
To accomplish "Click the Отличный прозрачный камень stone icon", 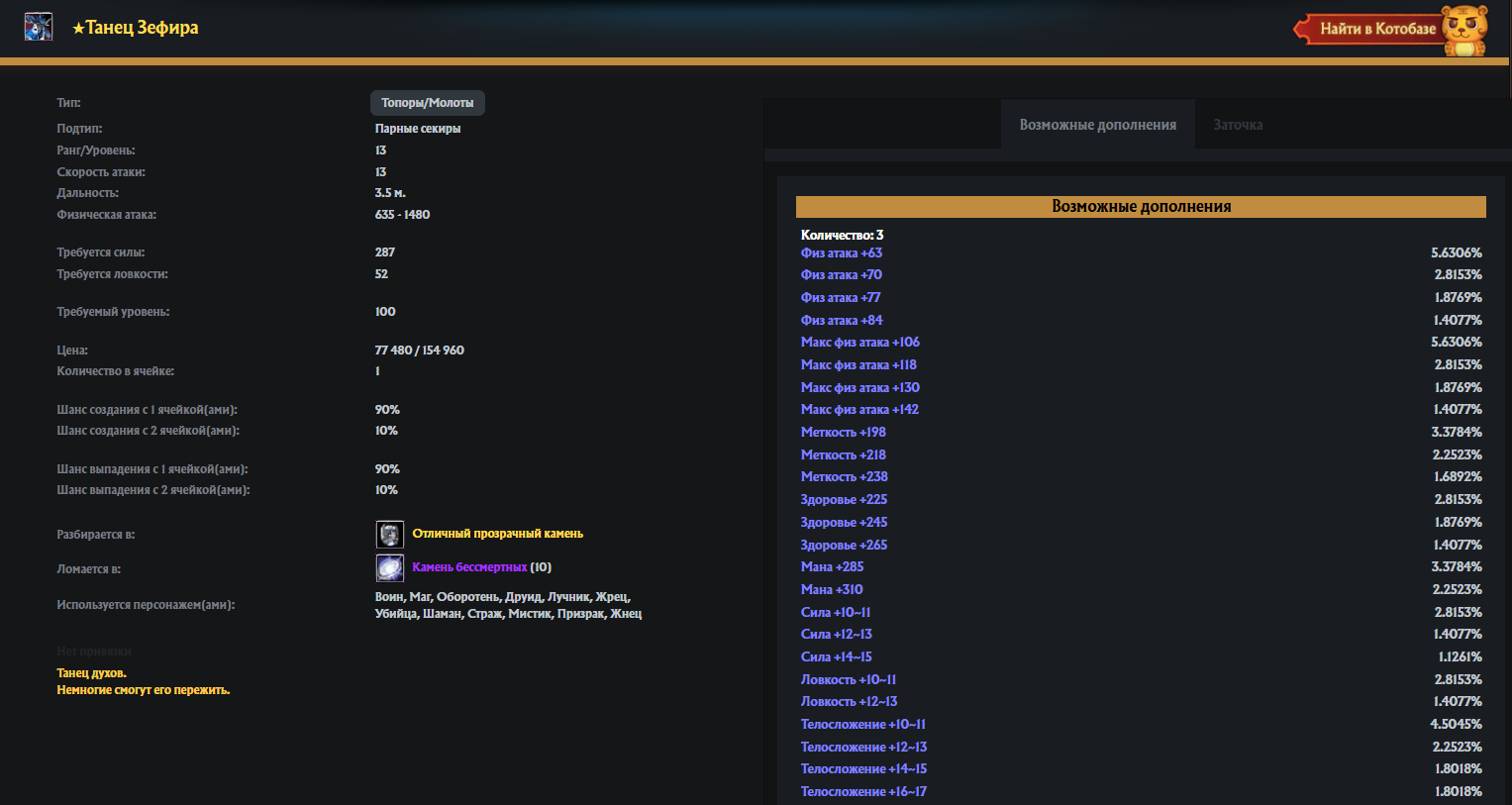I will [390, 535].
